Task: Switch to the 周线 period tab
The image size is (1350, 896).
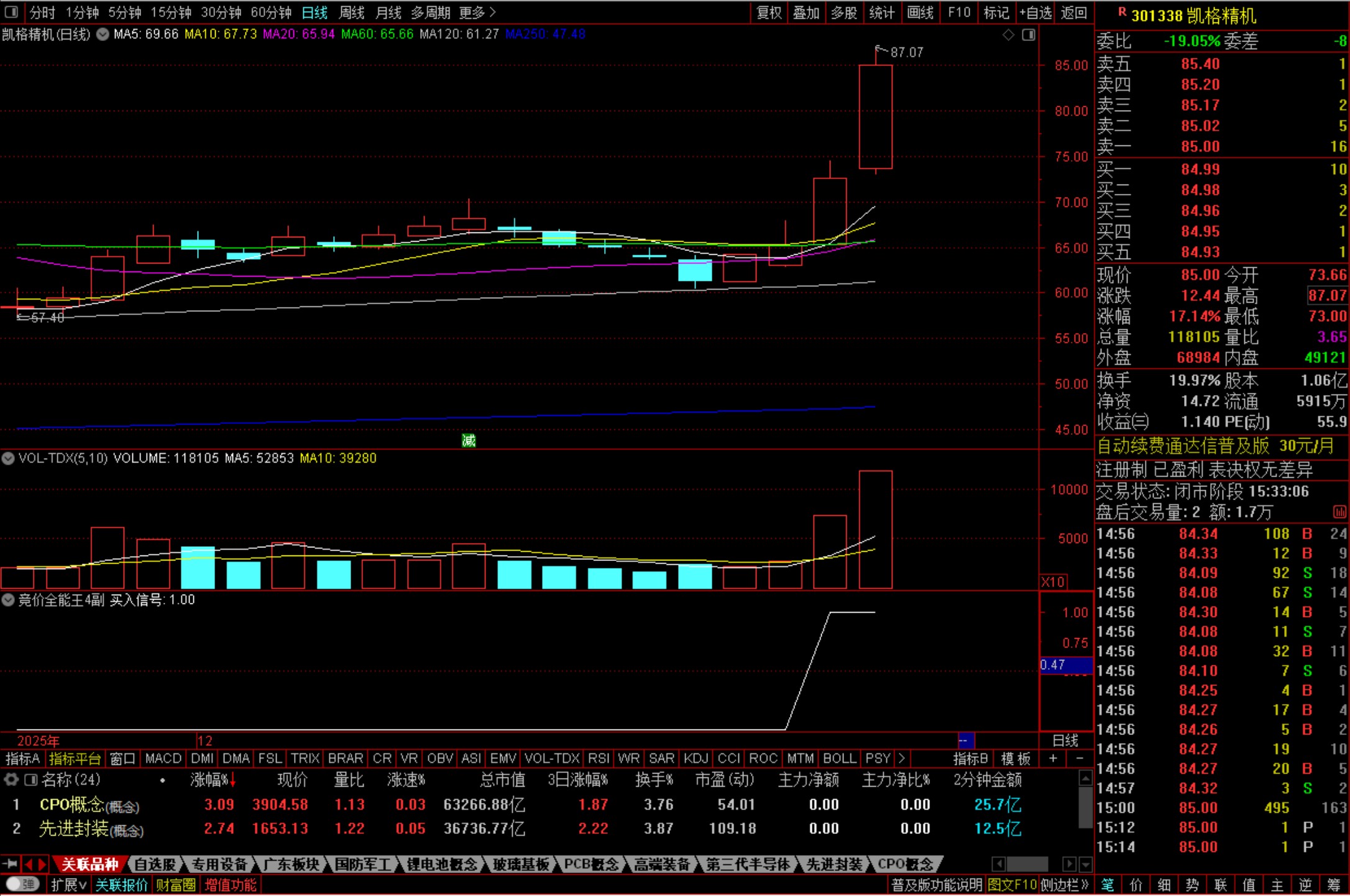Action: click(351, 12)
